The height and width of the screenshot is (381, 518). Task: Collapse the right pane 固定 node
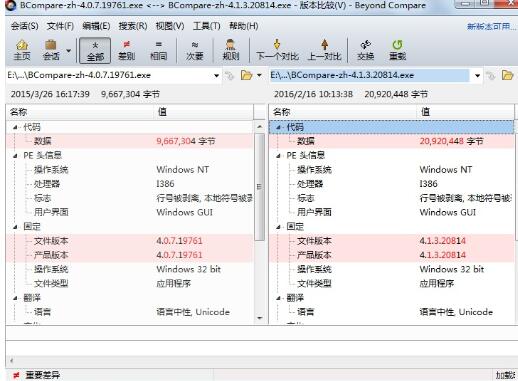coord(278,227)
